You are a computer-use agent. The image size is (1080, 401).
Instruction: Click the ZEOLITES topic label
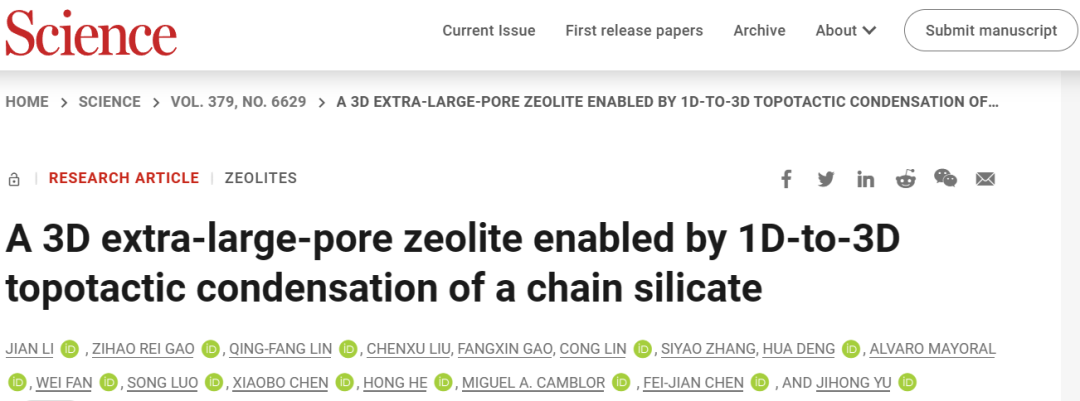(261, 178)
